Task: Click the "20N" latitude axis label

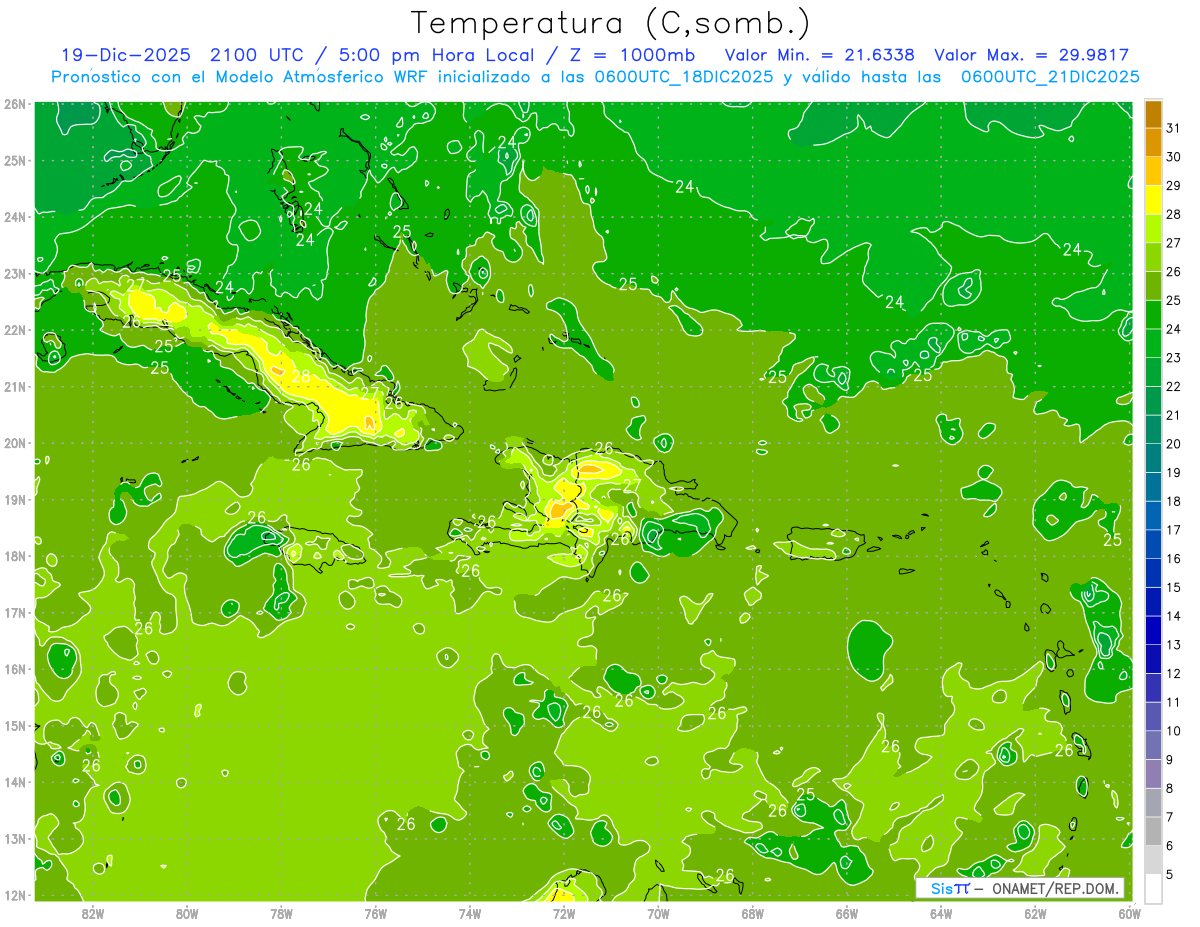Action: coord(14,443)
